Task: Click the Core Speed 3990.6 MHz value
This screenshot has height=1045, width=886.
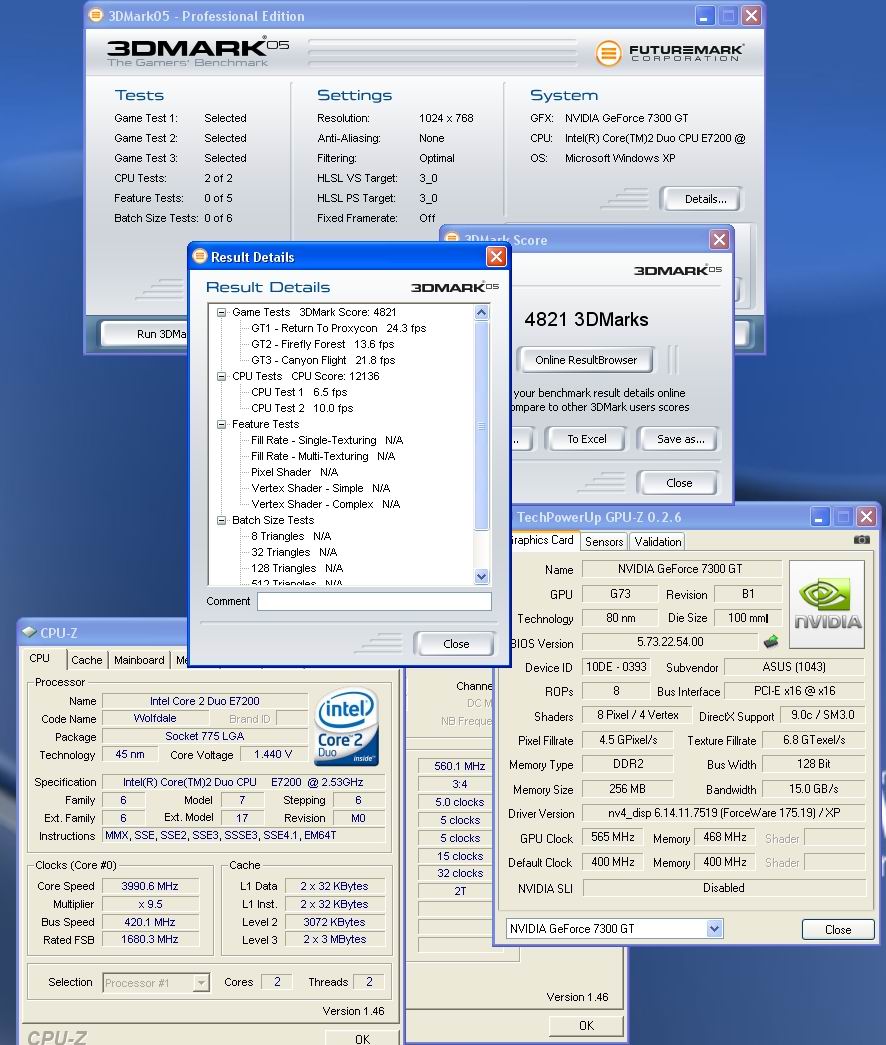Action: click(x=150, y=886)
